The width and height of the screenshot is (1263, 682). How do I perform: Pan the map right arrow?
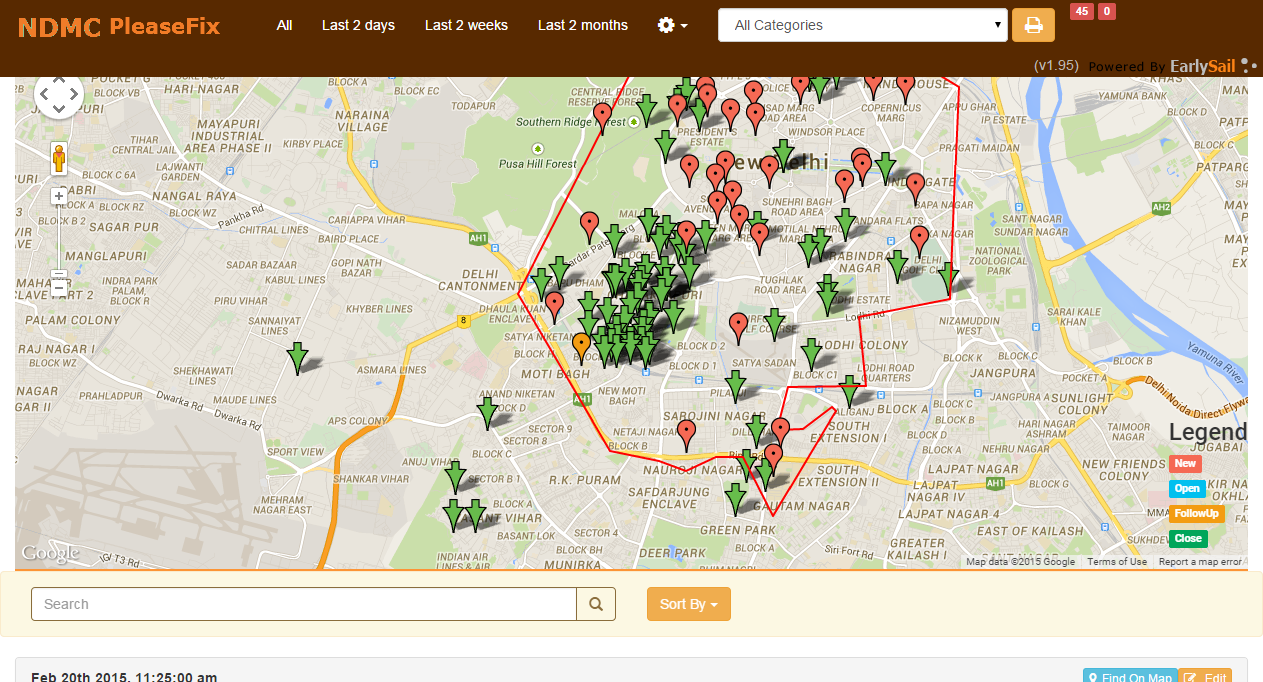(73, 95)
